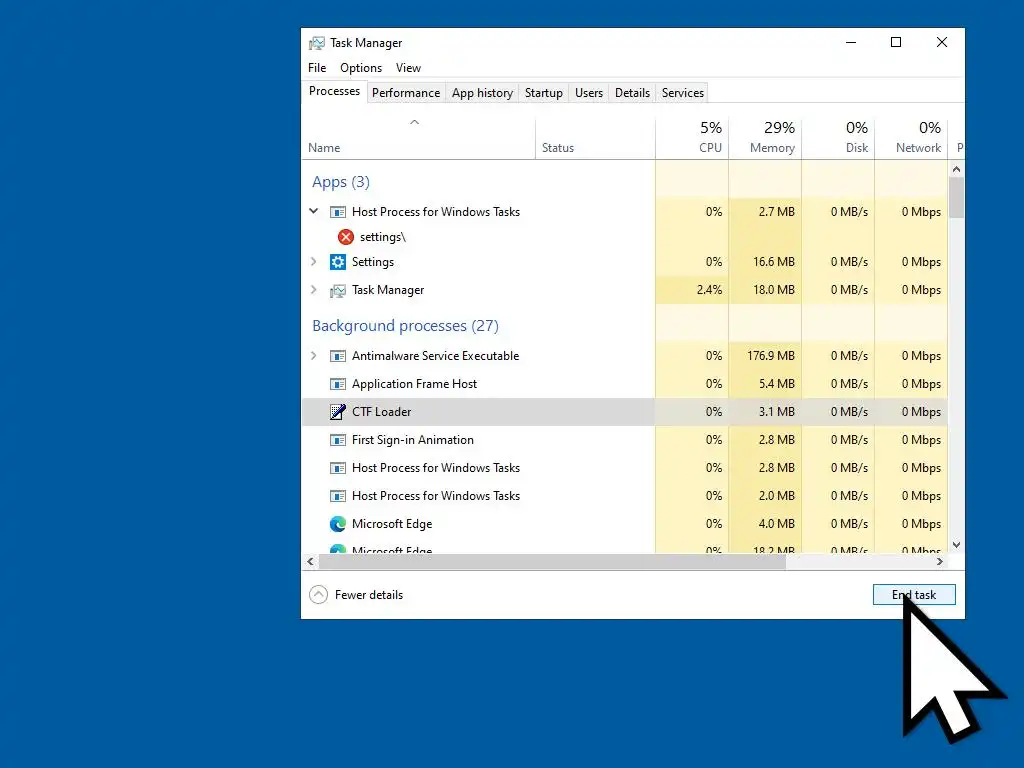
Task: Click Microsoft Edge icon with 4.0 MB
Action: click(338, 524)
